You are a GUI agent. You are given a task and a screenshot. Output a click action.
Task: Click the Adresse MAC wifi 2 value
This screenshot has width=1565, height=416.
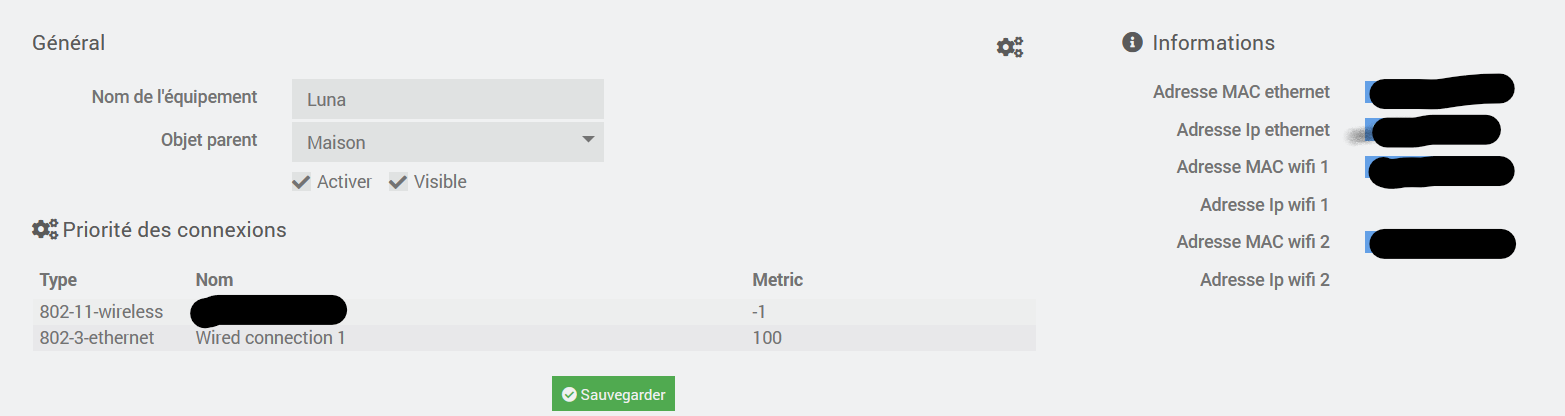[1440, 243]
